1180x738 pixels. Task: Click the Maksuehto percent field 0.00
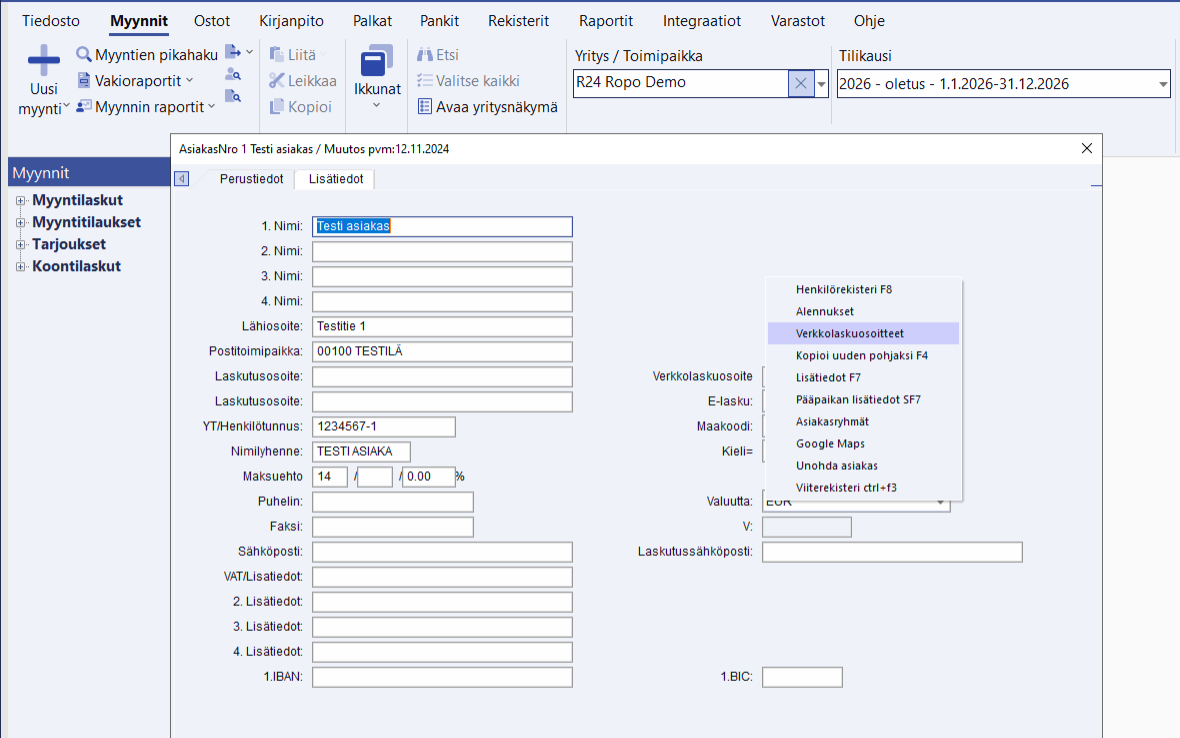pos(429,477)
